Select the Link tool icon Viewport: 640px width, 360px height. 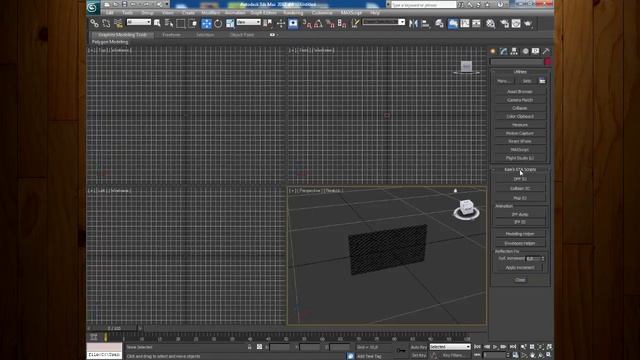coord(94,23)
